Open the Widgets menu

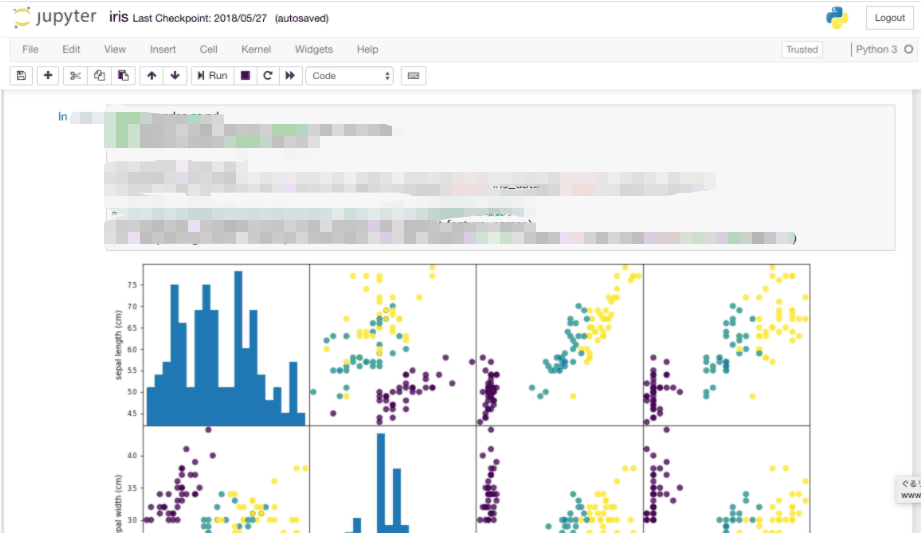(313, 49)
